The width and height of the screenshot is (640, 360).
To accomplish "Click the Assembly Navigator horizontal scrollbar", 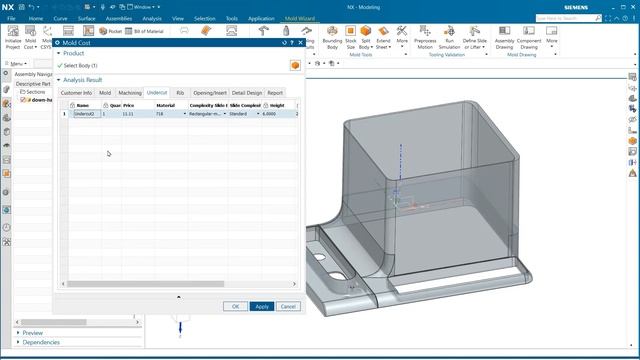I will [x=54, y=322].
